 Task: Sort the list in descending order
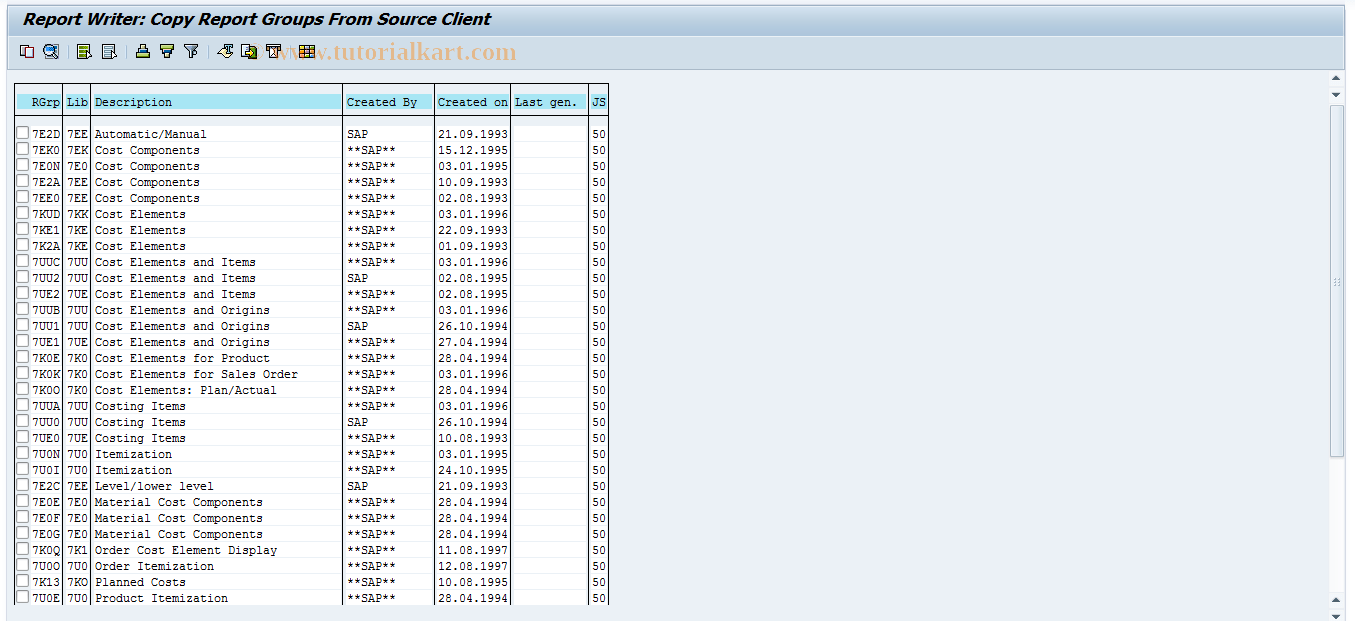166,51
